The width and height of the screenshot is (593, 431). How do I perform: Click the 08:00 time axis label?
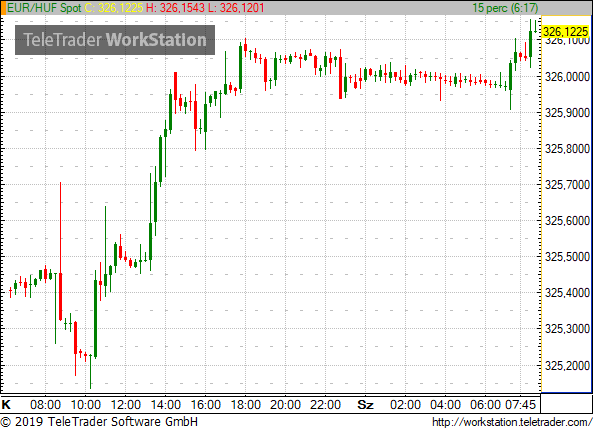45,405
